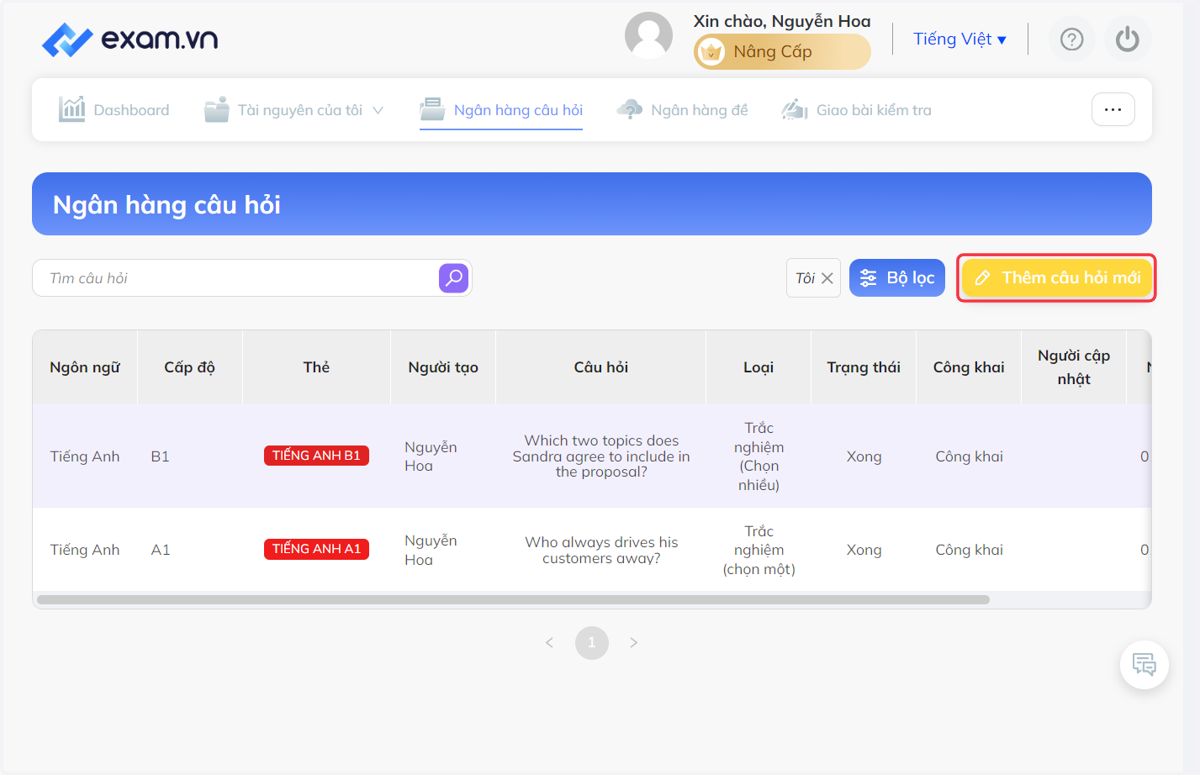
Task: Open the Giao bài kiểm tra tab
Action: click(x=856, y=110)
